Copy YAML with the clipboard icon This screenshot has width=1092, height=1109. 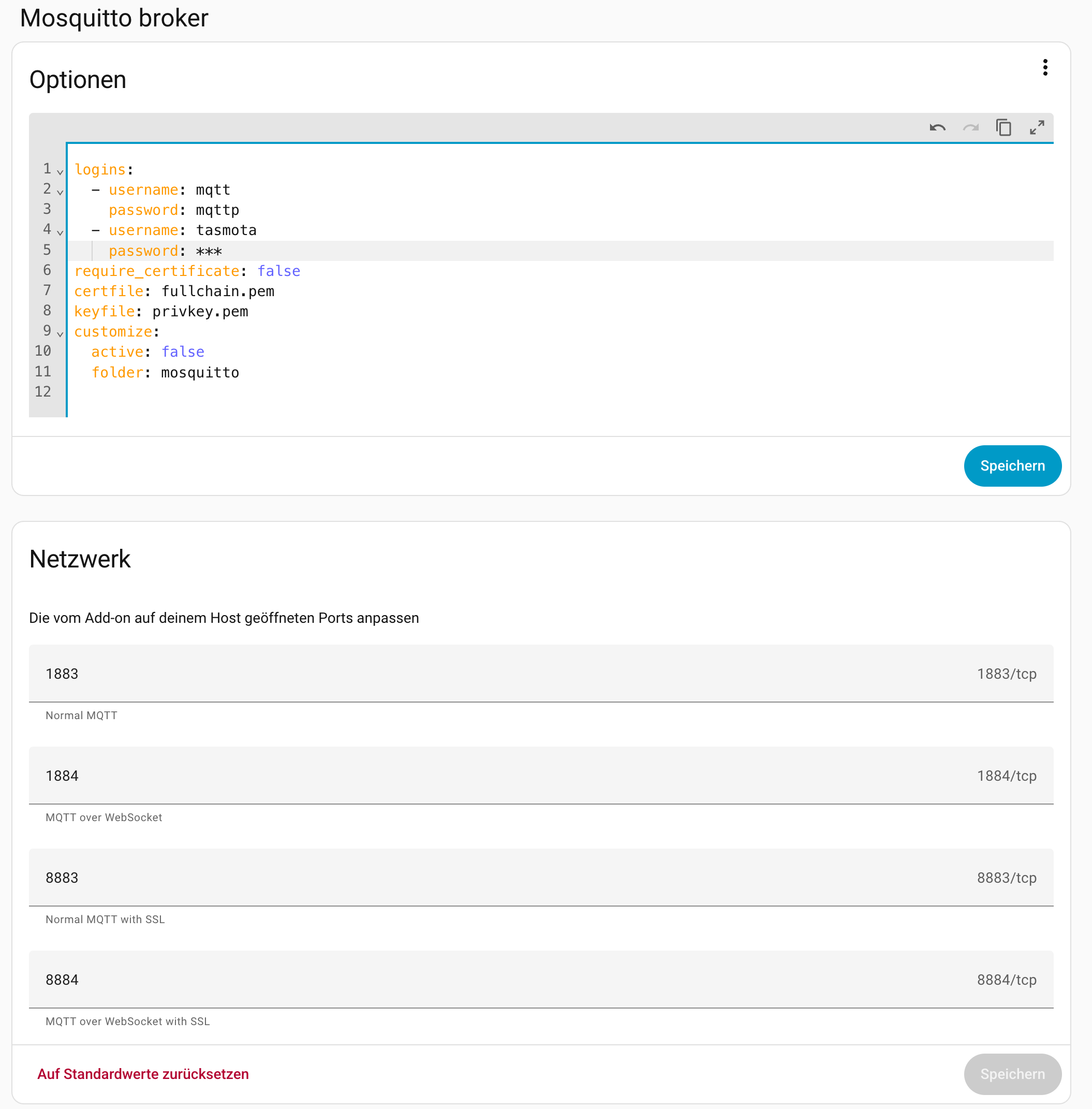point(1003,127)
